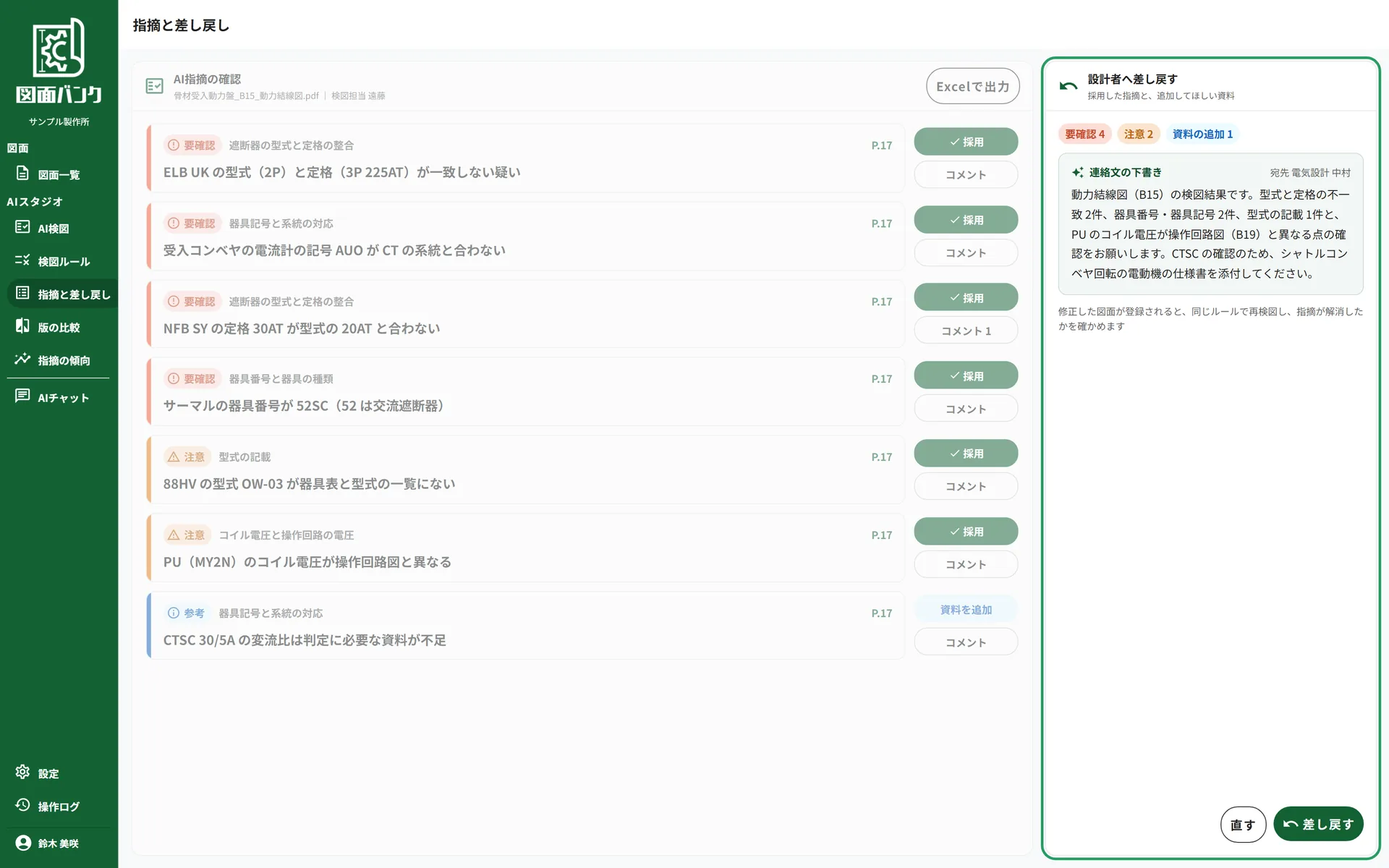Click the 直す button
This screenshot has width=1389, height=868.
(x=1243, y=825)
